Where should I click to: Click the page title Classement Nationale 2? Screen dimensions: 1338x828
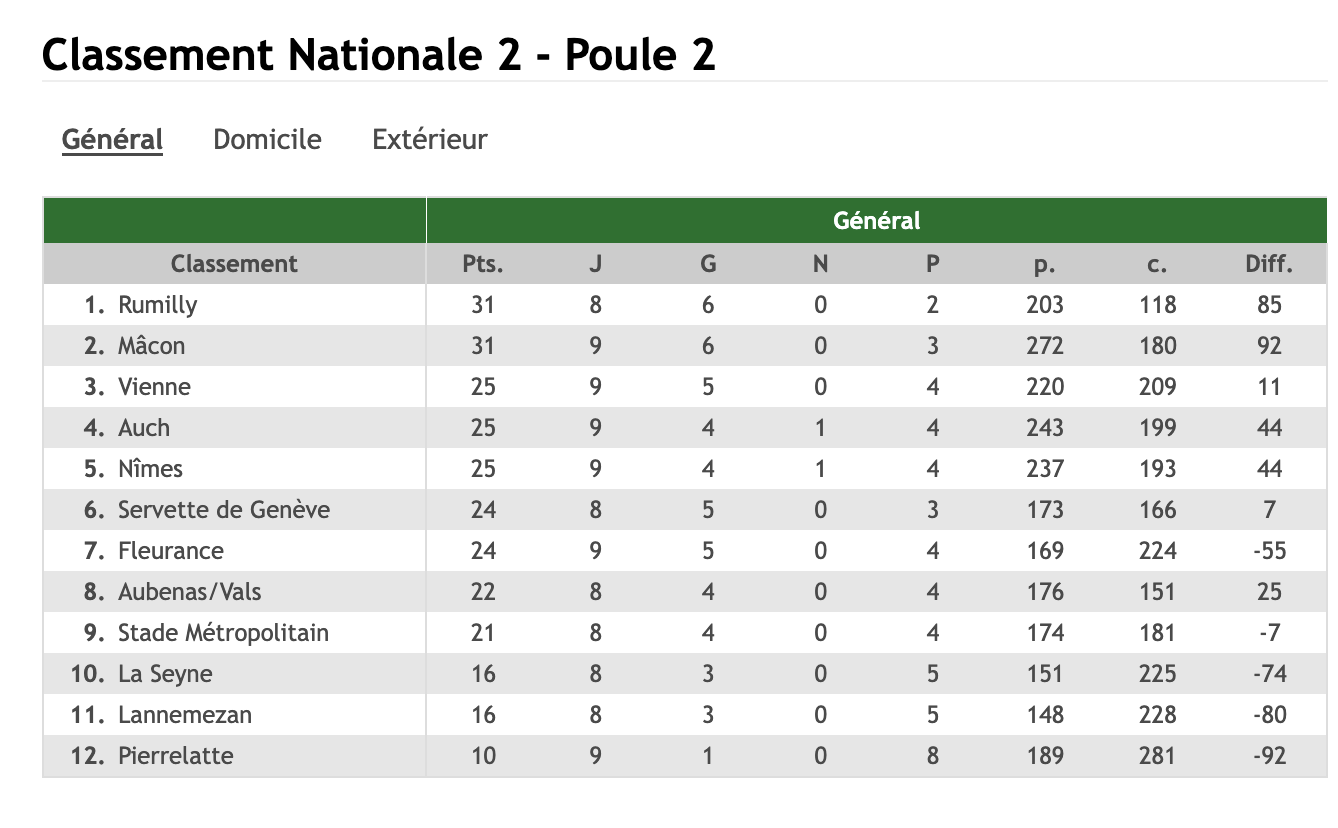point(378,55)
